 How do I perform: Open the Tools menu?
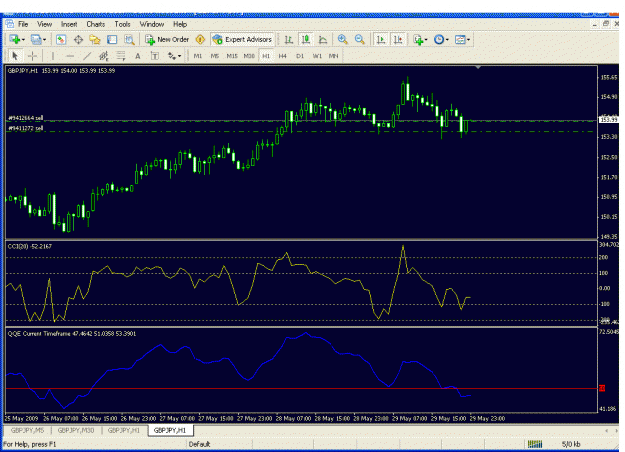(122, 24)
